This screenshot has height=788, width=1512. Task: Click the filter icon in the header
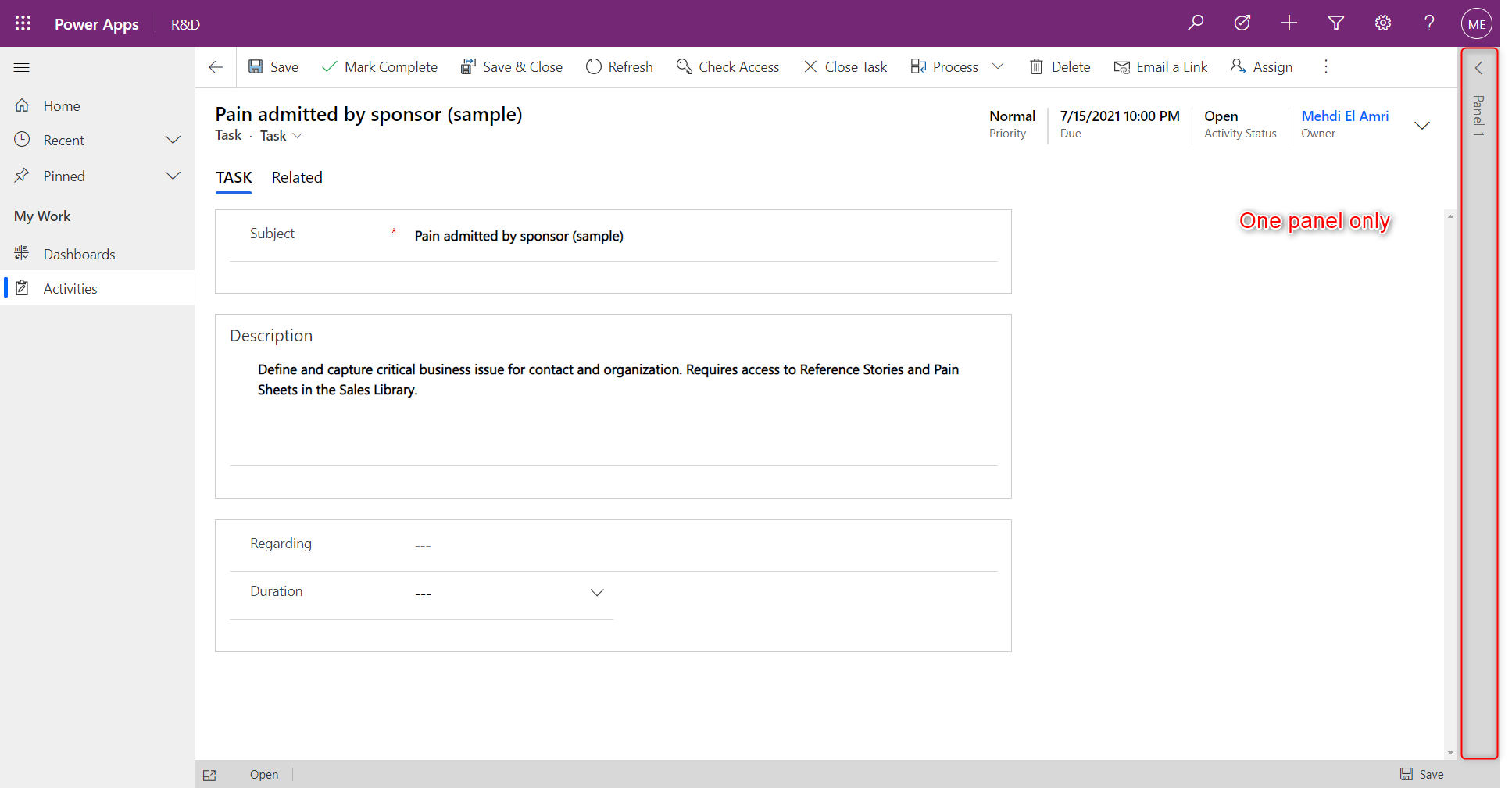point(1335,23)
